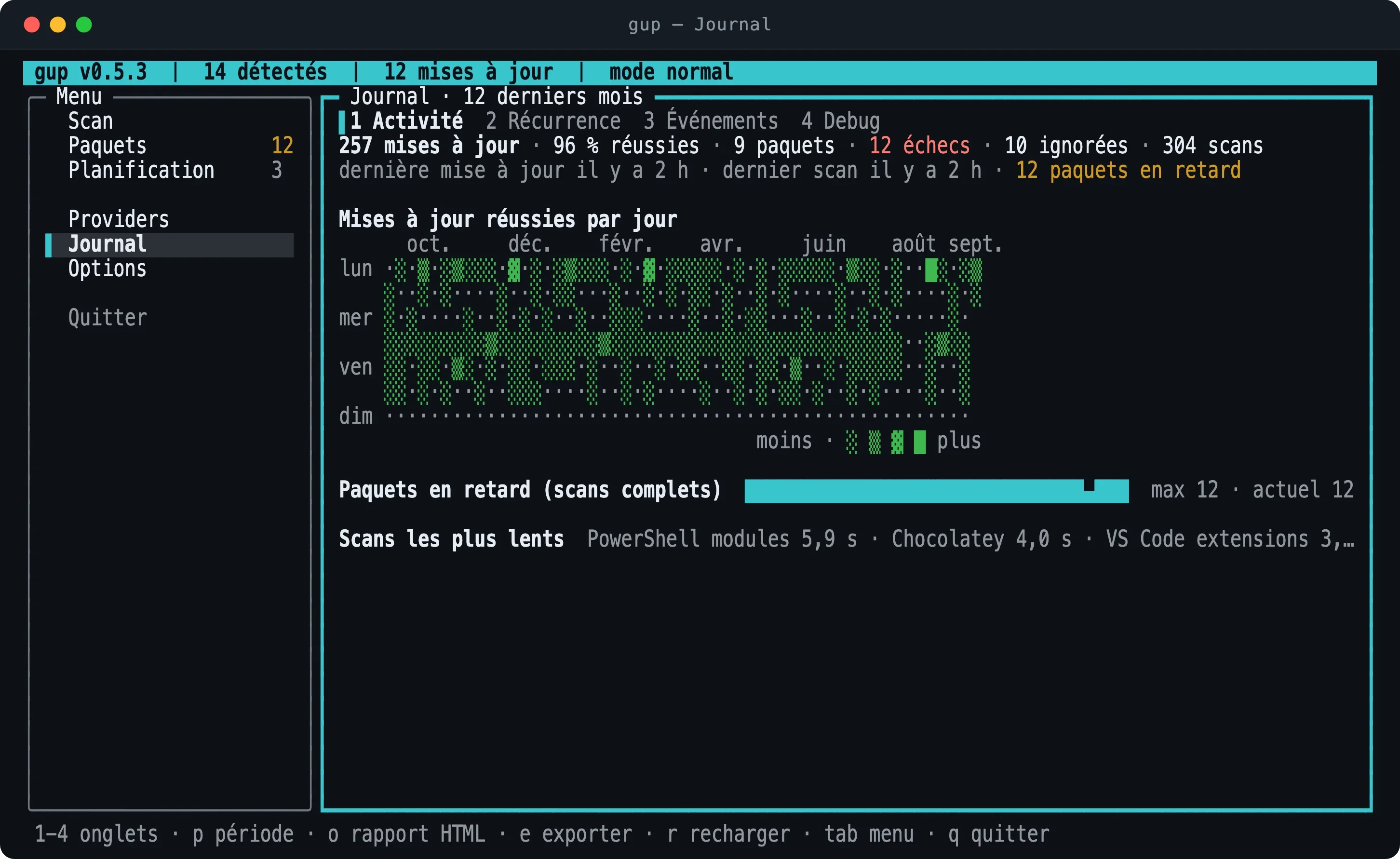Click '257 mises à jour' summary text
The width and height of the screenshot is (1400, 859).
[x=429, y=146]
